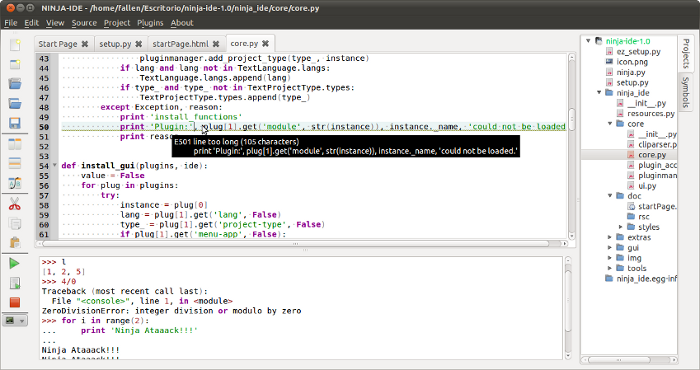Image resolution: width=700 pixels, height=370 pixels.
Task: Click the Open Project folder icon
Action: pyautogui.click(x=15, y=104)
